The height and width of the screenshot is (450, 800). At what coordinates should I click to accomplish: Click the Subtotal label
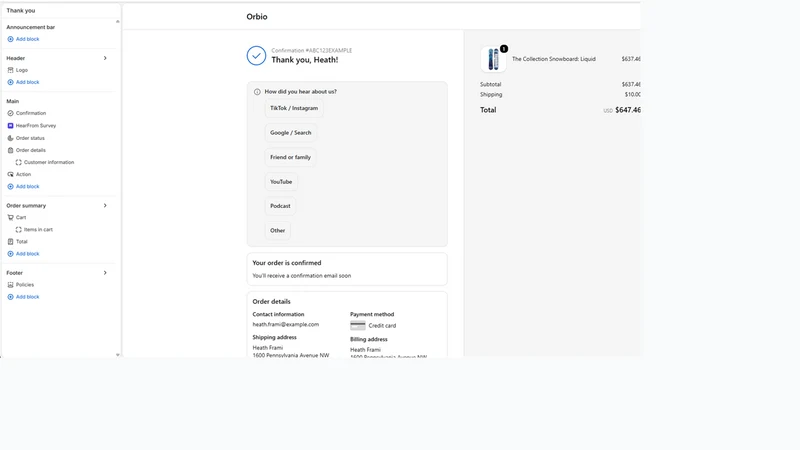click(x=490, y=84)
